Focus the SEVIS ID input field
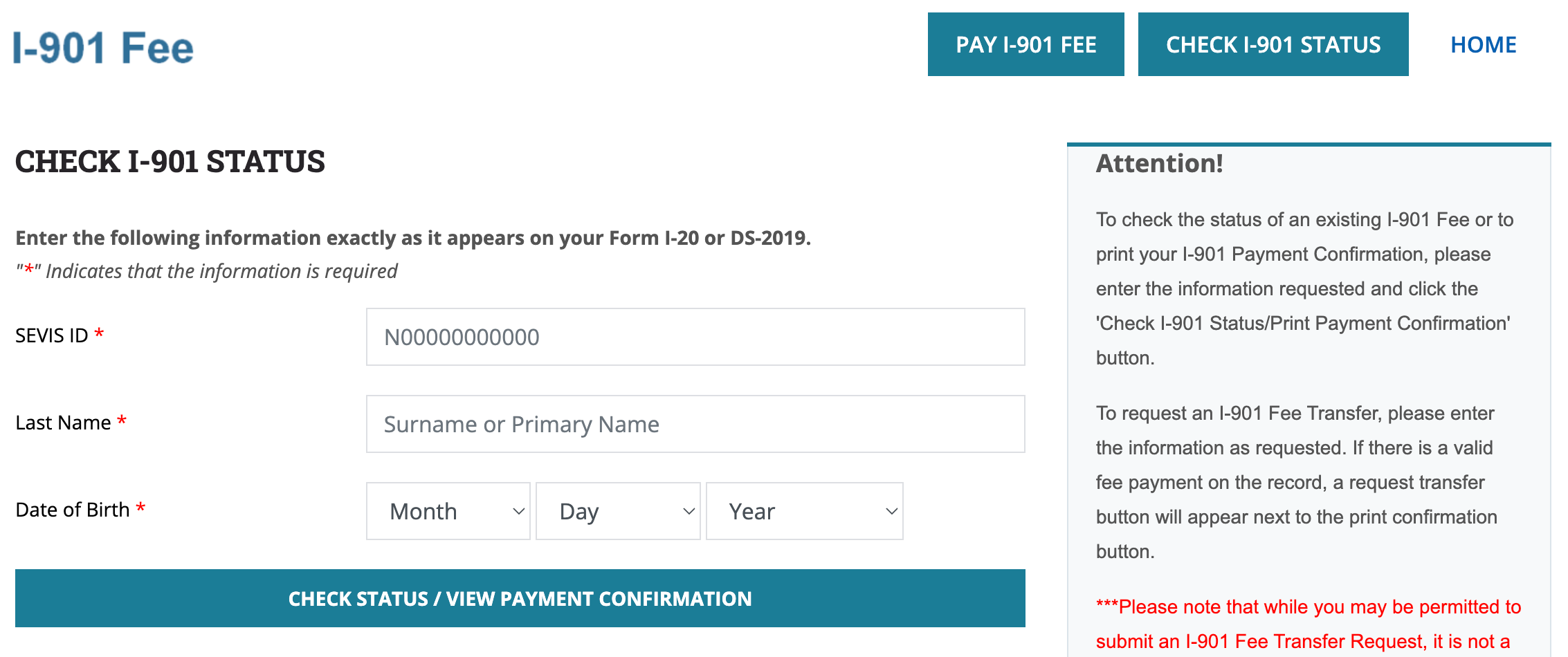 (695, 337)
